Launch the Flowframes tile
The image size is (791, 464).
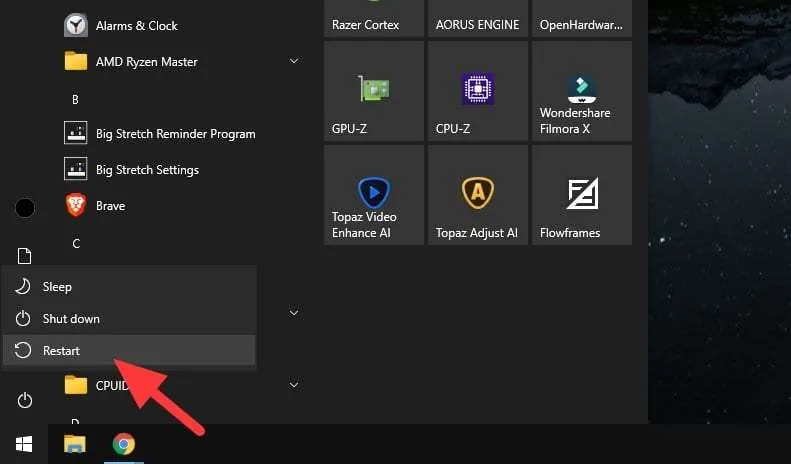pos(582,195)
